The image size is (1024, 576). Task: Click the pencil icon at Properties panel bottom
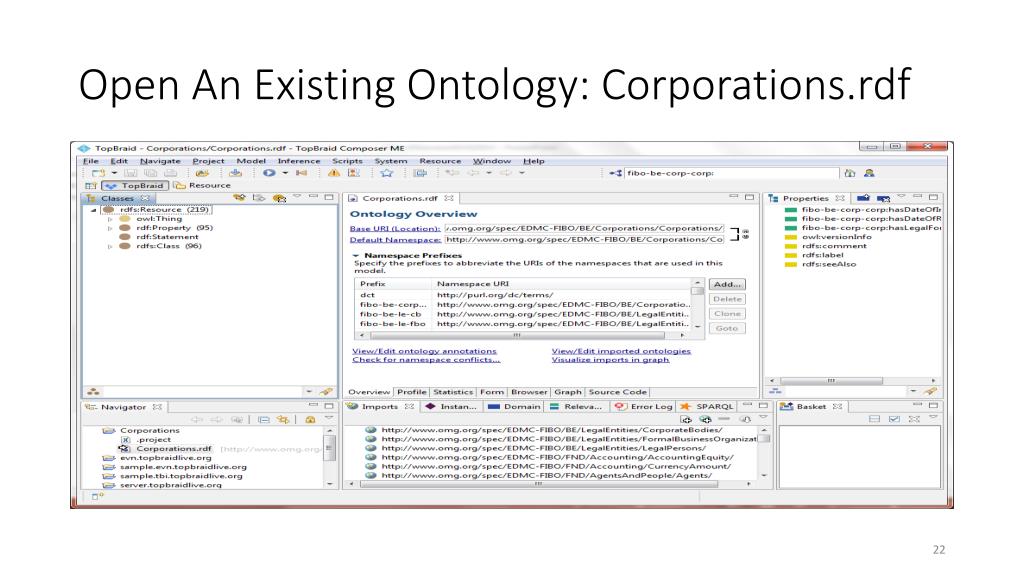coord(931,391)
